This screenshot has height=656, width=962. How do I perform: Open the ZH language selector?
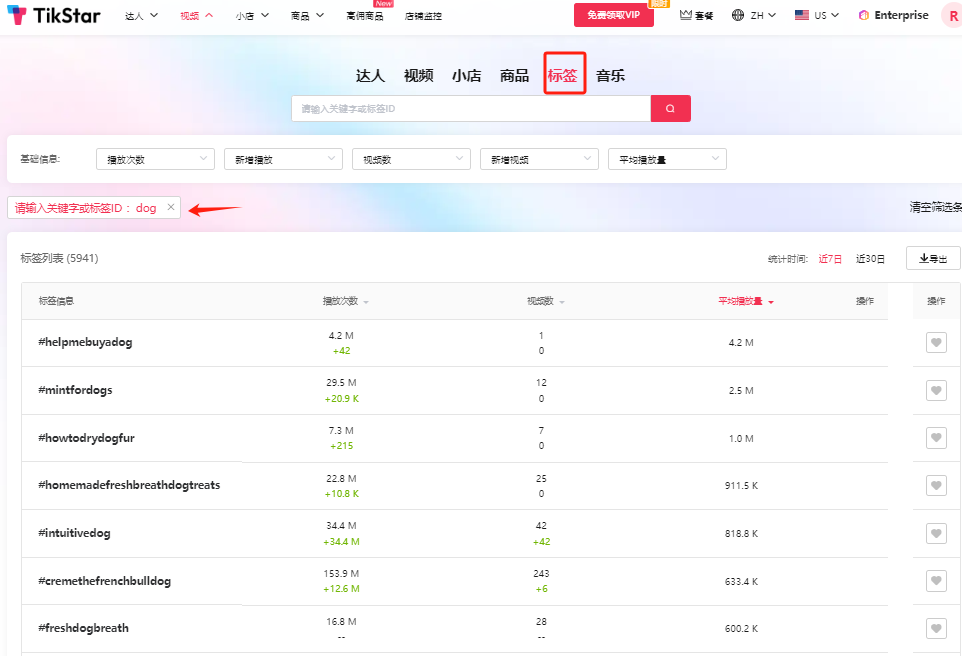coord(755,15)
